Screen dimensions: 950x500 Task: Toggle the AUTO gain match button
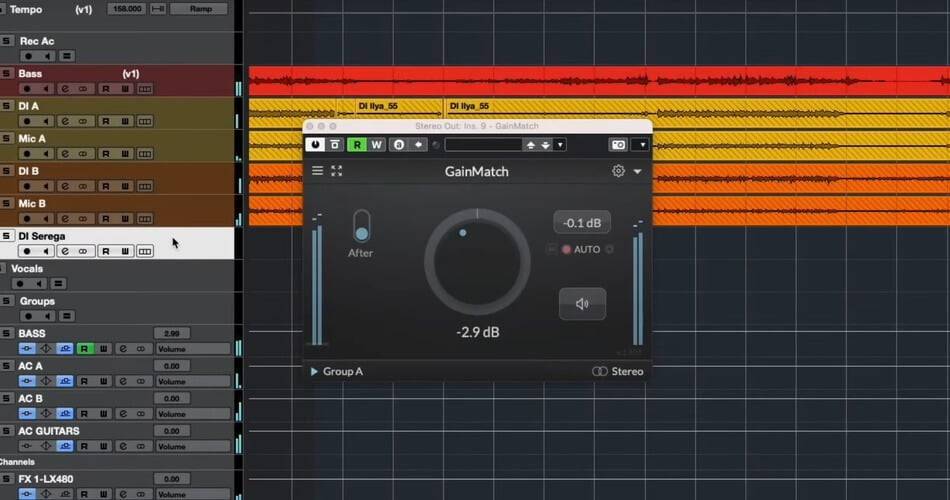click(581, 249)
